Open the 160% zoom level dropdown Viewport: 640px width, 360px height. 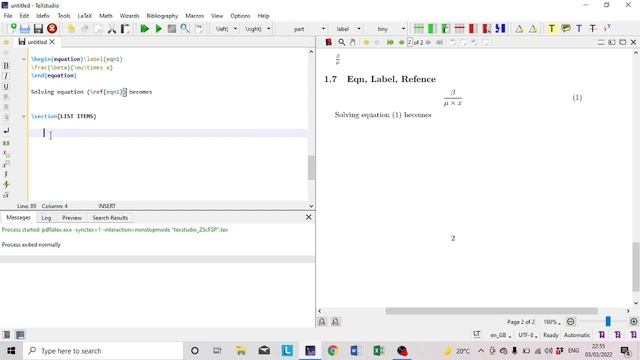(x=552, y=322)
